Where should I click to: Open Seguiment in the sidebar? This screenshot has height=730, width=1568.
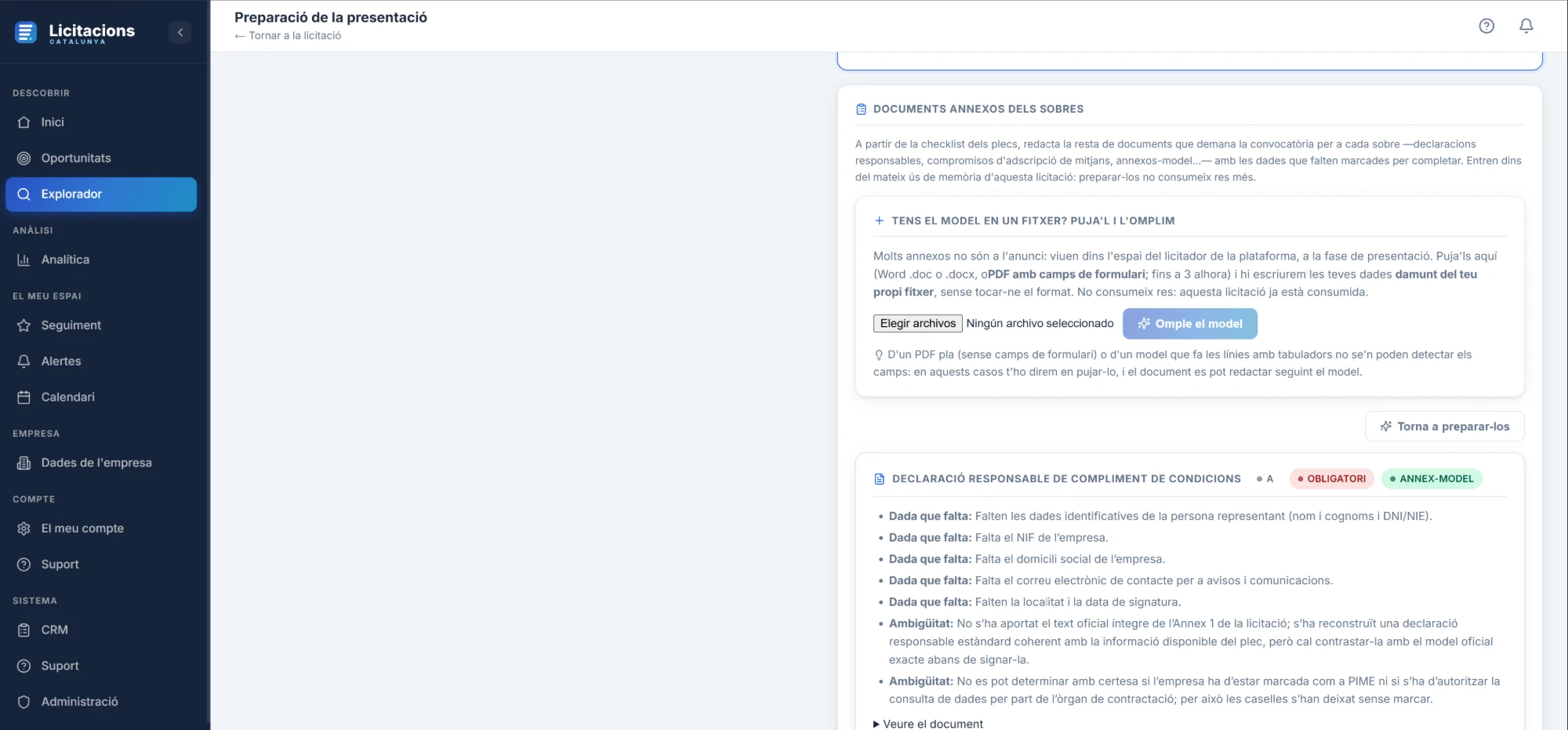click(101, 325)
